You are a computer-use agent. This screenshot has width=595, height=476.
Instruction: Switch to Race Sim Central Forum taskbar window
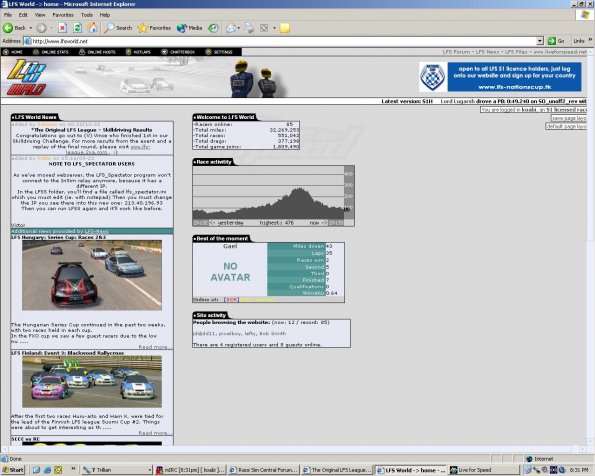(x=264, y=470)
